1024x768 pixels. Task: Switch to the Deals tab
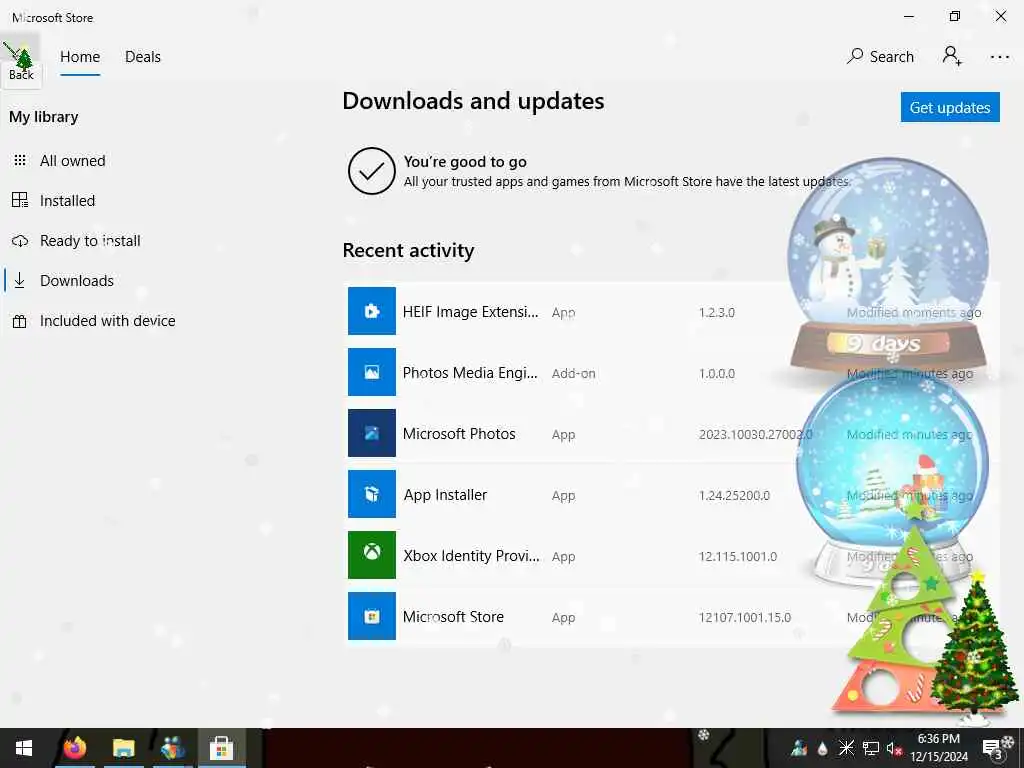click(142, 57)
